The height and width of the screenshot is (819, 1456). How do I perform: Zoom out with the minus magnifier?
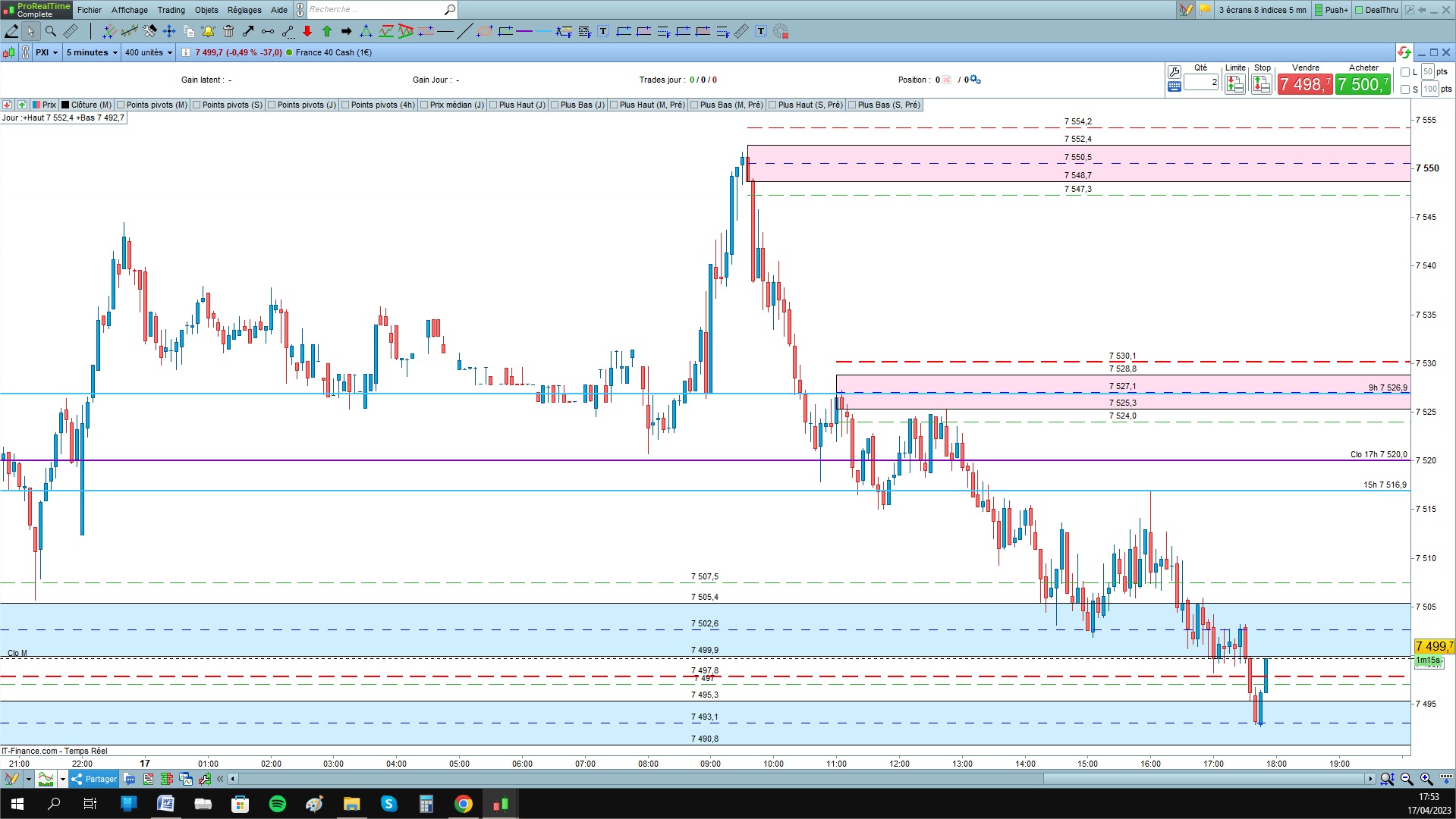pos(1407,779)
